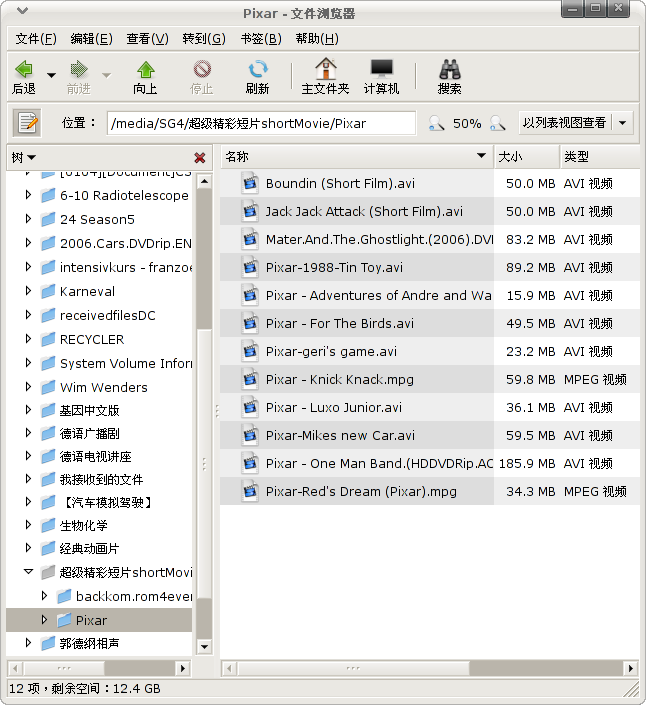Expand the backkom.rom4ever tree folder

pyautogui.click(x=44, y=596)
